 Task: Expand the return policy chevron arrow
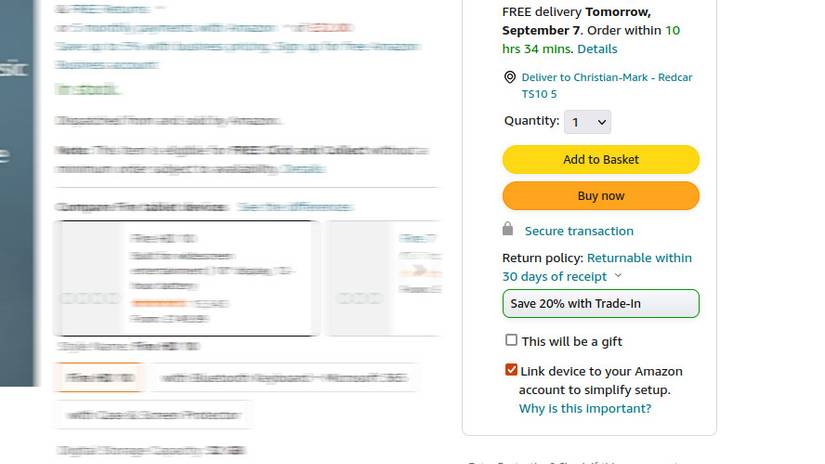click(618, 276)
